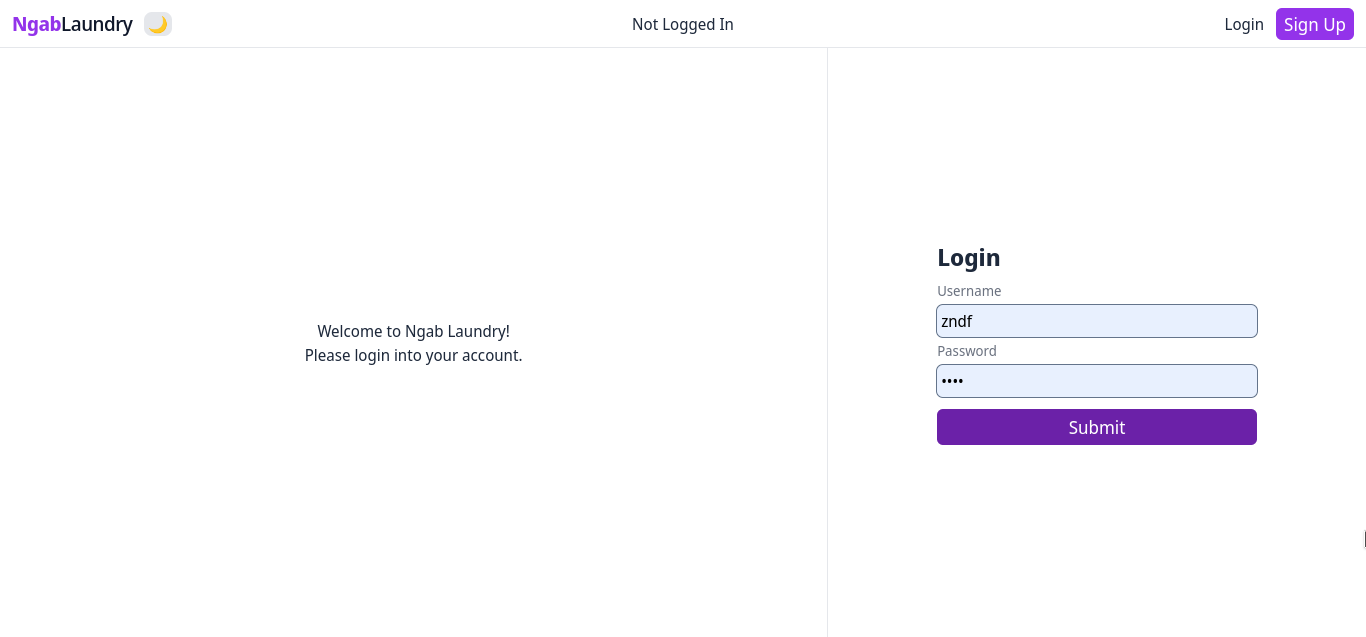
Task: Select the Username field containing 'zndf'
Action: (1096, 320)
